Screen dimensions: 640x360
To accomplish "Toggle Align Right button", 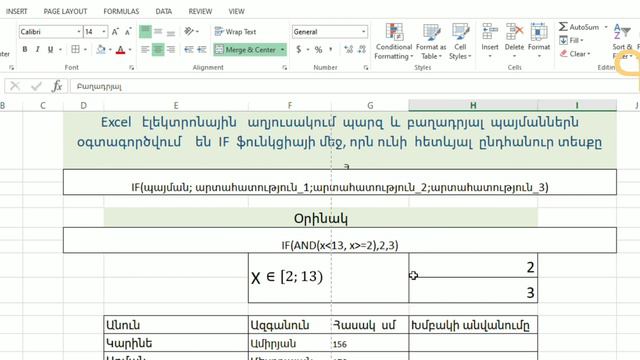I will click(171, 49).
